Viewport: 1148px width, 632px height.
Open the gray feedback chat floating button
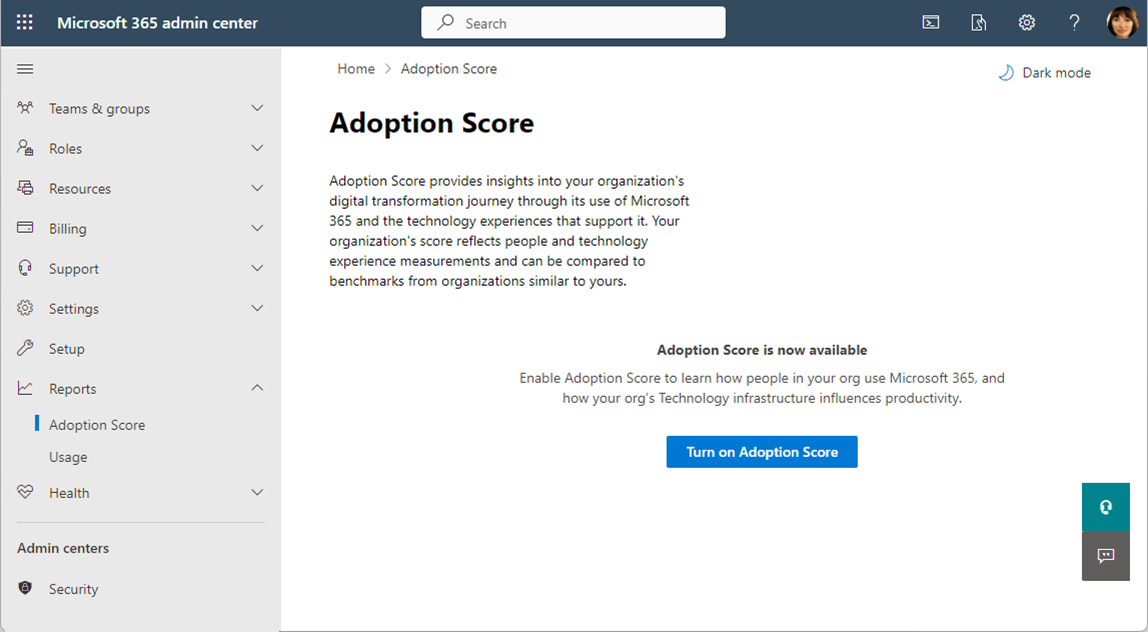point(1106,556)
